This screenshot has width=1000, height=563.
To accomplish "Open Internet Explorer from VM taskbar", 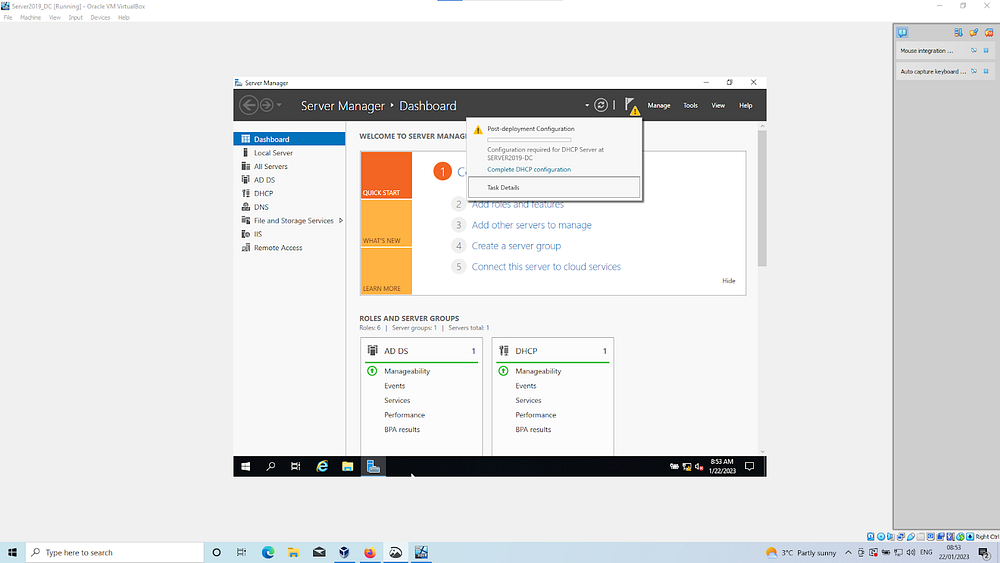I will click(322, 466).
